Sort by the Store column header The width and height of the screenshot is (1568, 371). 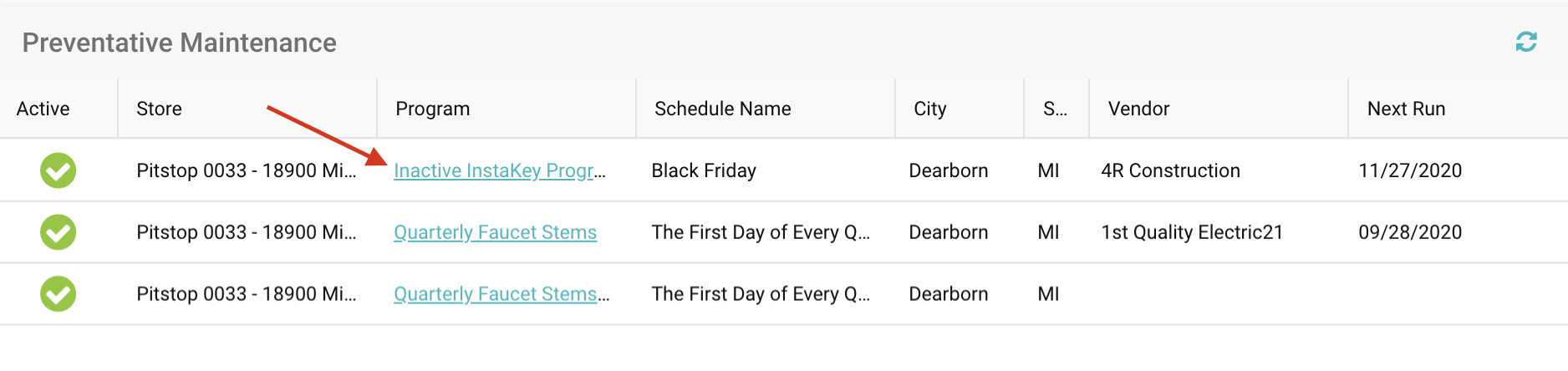(x=159, y=109)
